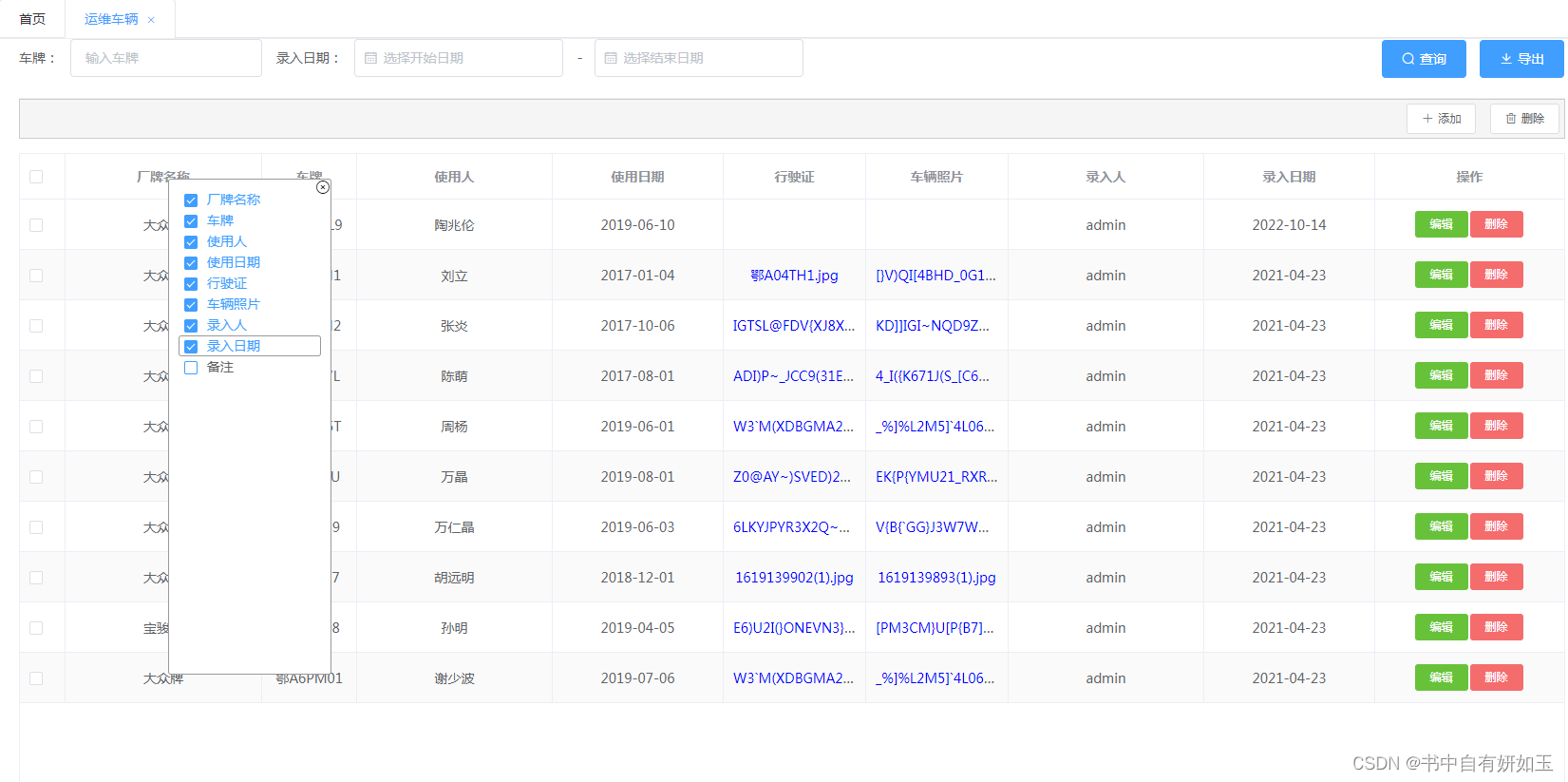Click the toolbar 删除 button
The height and width of the screenshot is (782, 1568).
click(x=1524, y=119)
